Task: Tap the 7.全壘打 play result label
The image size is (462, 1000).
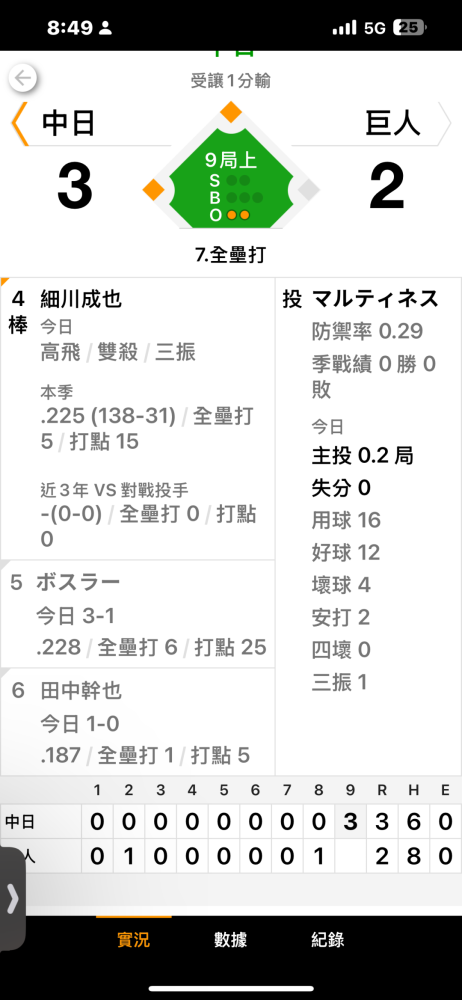Action: pos(230,255)
